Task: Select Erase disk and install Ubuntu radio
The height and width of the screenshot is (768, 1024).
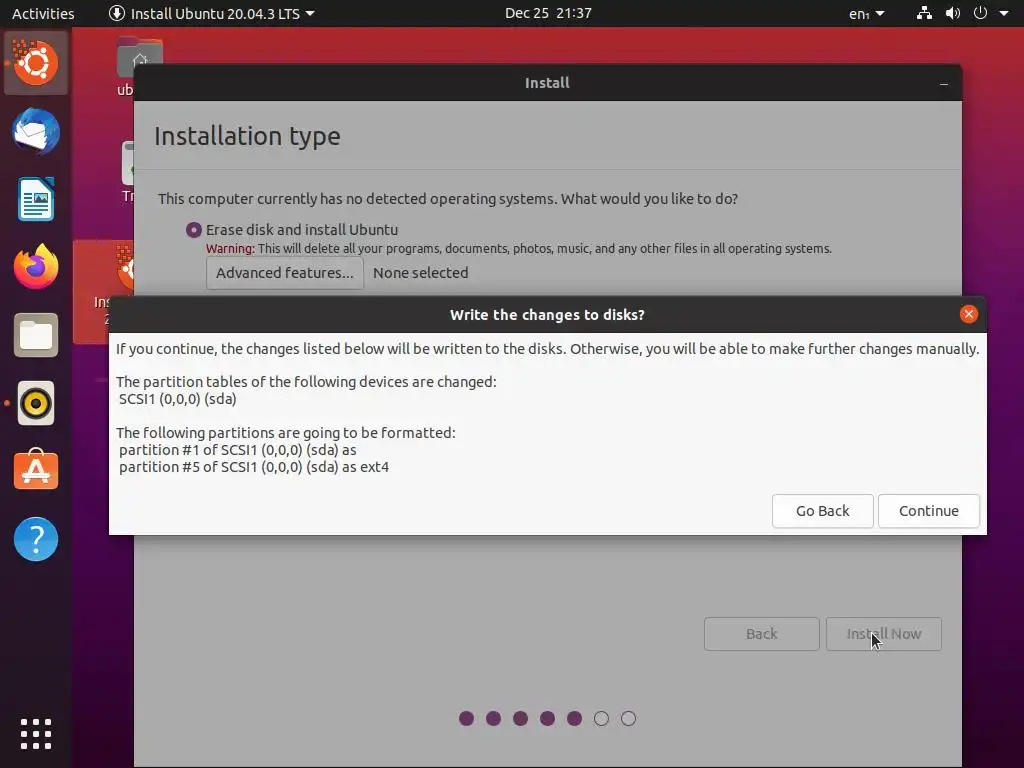Action: click(193, 230)
